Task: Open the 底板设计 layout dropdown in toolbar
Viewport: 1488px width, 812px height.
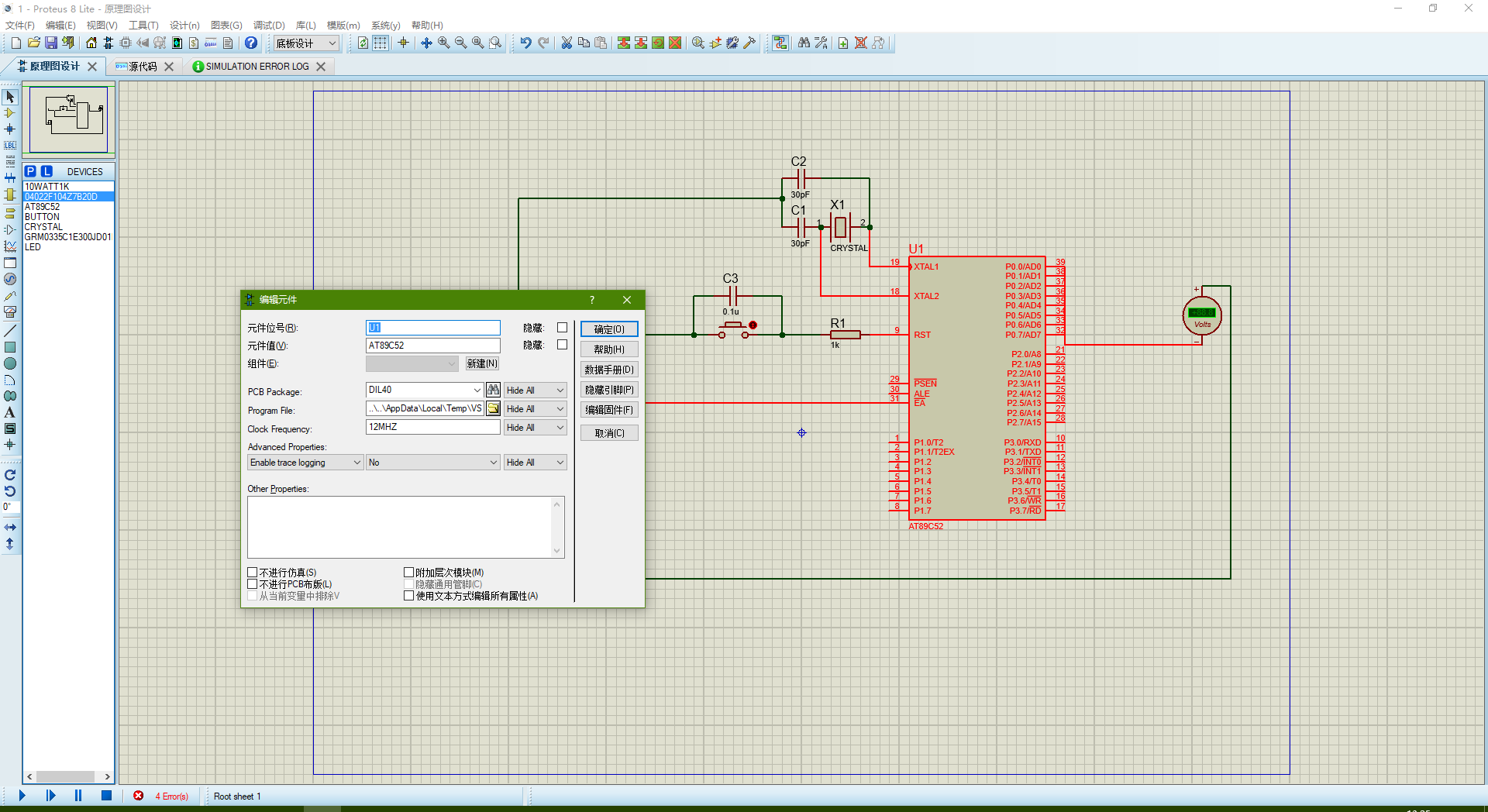Action: coord(307,43)
